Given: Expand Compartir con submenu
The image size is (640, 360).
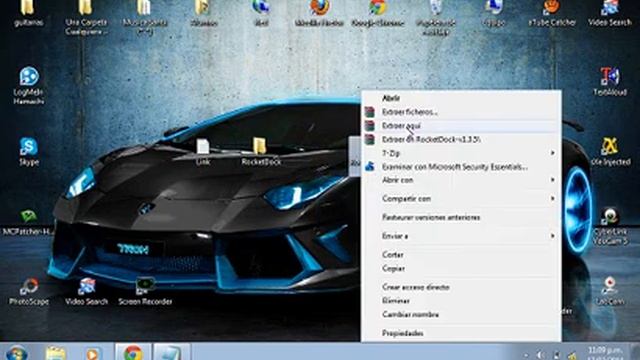Looking at the screenshot, I should tap(461, 199).
